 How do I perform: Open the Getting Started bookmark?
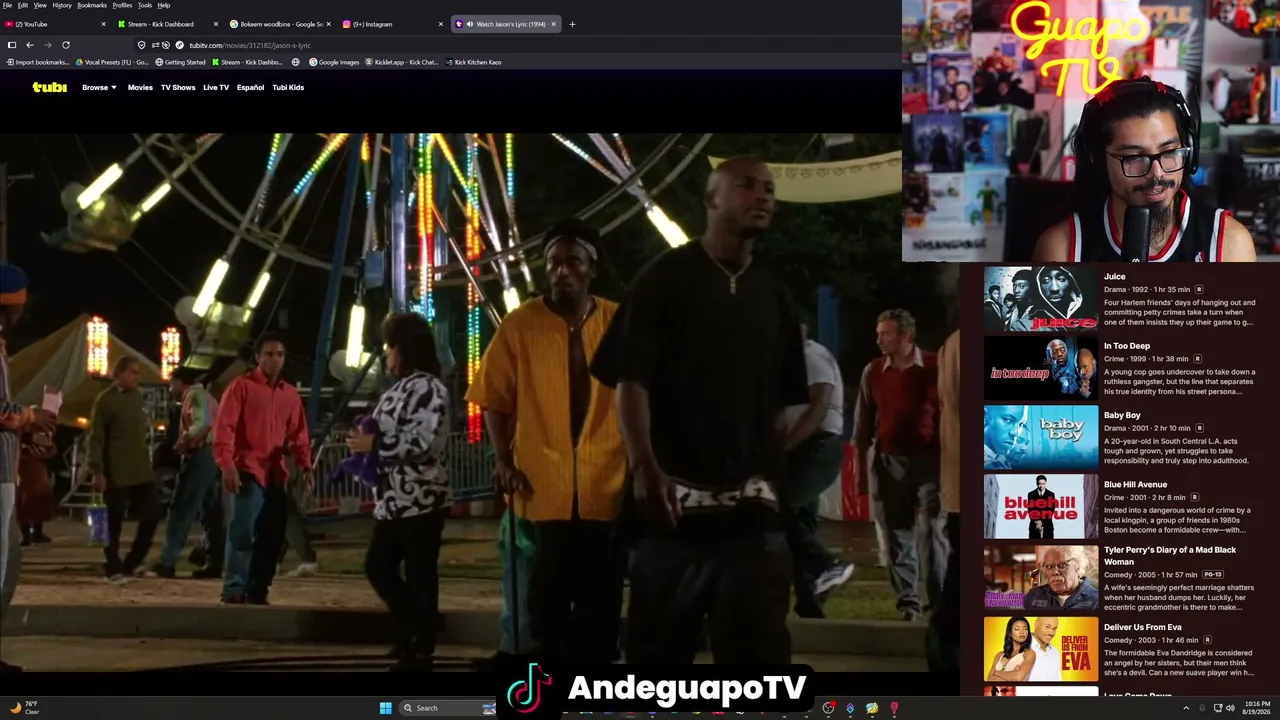click(x=180, y=62)
